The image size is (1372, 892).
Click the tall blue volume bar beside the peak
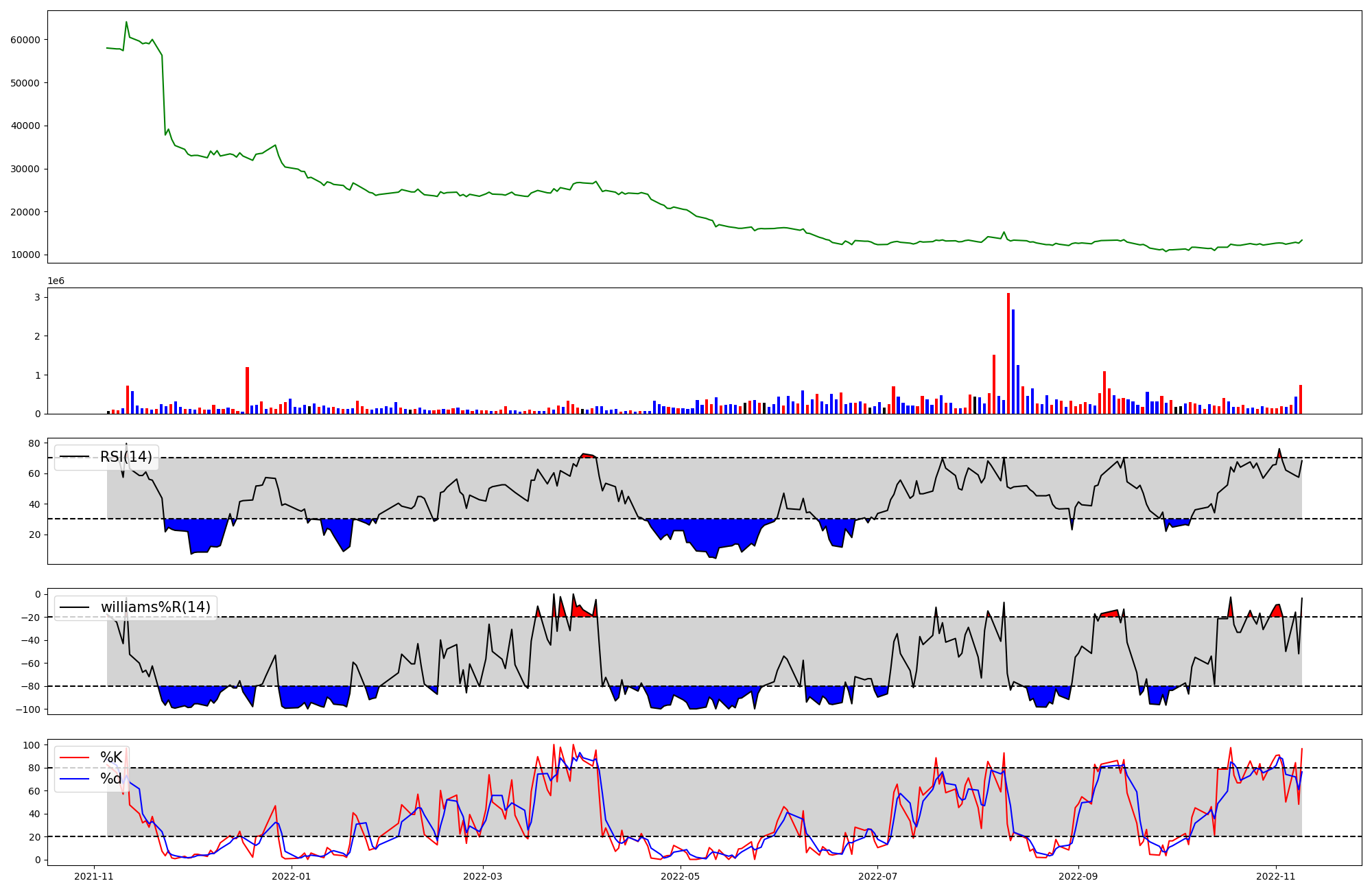[x=1013, y=362]
